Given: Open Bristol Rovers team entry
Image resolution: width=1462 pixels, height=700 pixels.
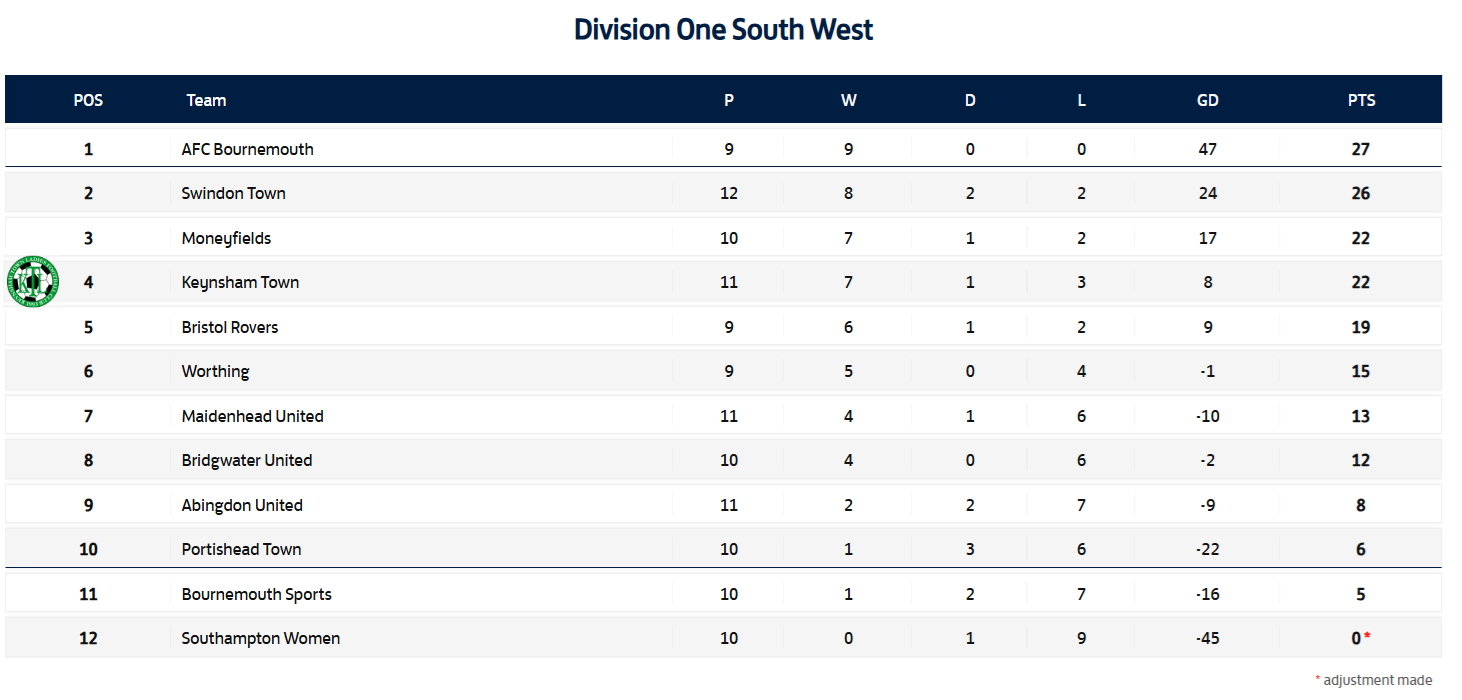Looking at the screenshot, I should click(230, 327).
